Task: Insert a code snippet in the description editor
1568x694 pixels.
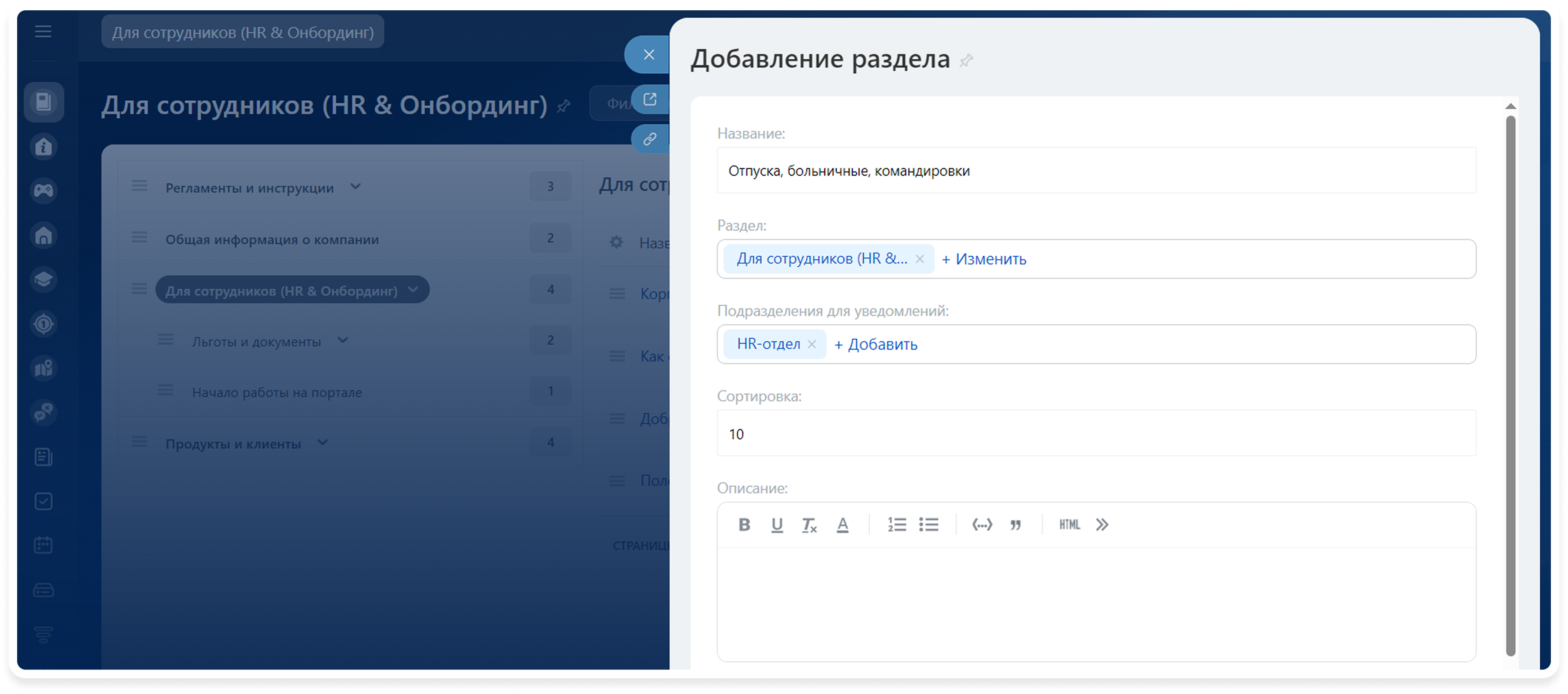Action: pos(982,525)
